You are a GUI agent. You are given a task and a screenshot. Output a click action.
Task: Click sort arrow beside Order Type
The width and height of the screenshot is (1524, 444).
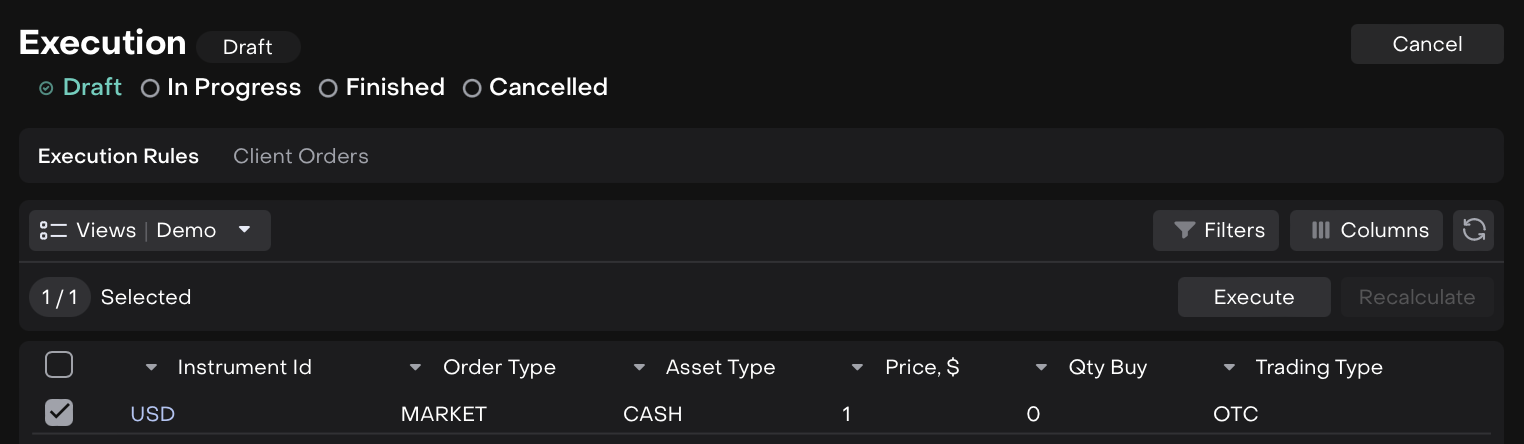point(416,368)
